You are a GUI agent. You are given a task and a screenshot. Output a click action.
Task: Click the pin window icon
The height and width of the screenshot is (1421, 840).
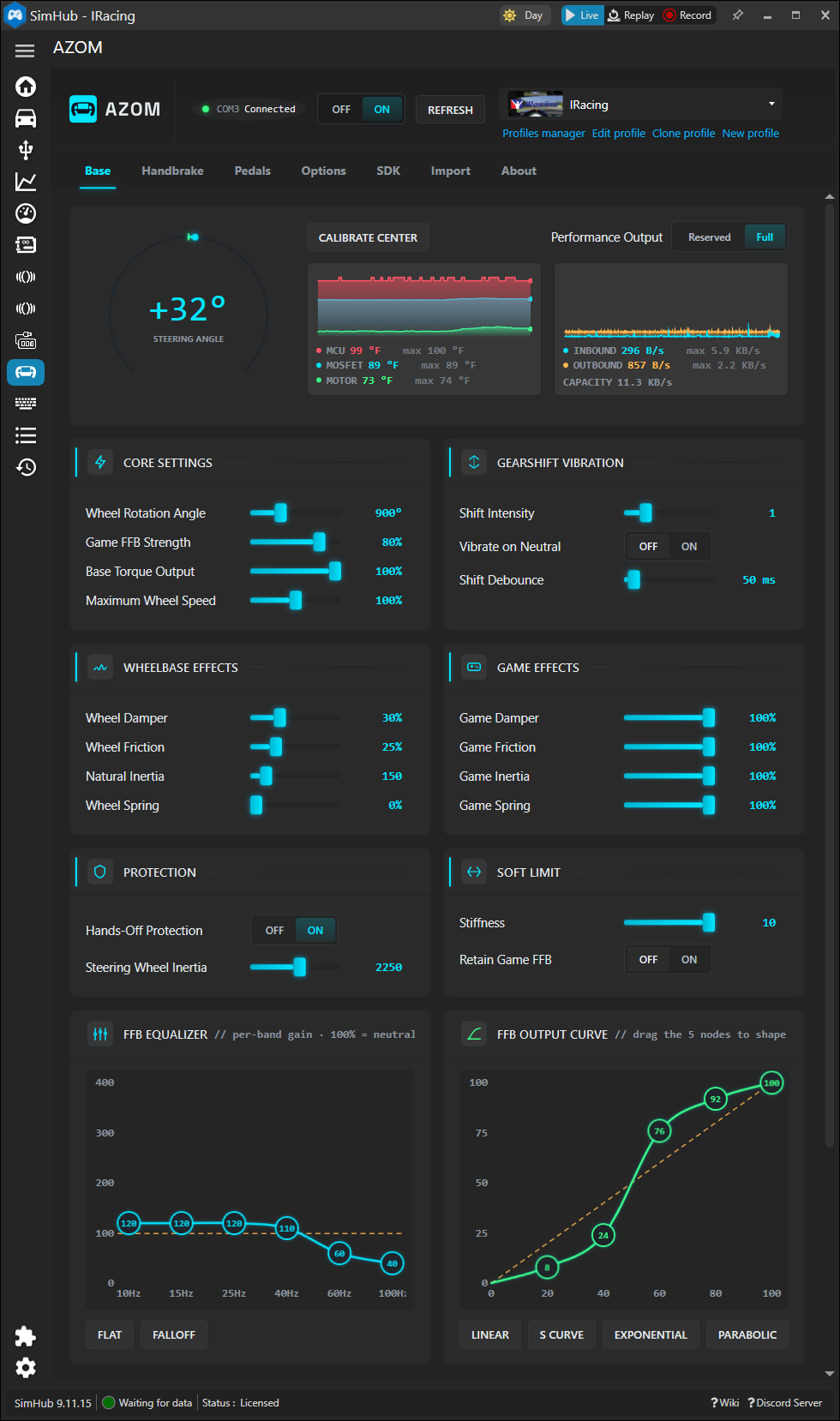click(737, 15)
